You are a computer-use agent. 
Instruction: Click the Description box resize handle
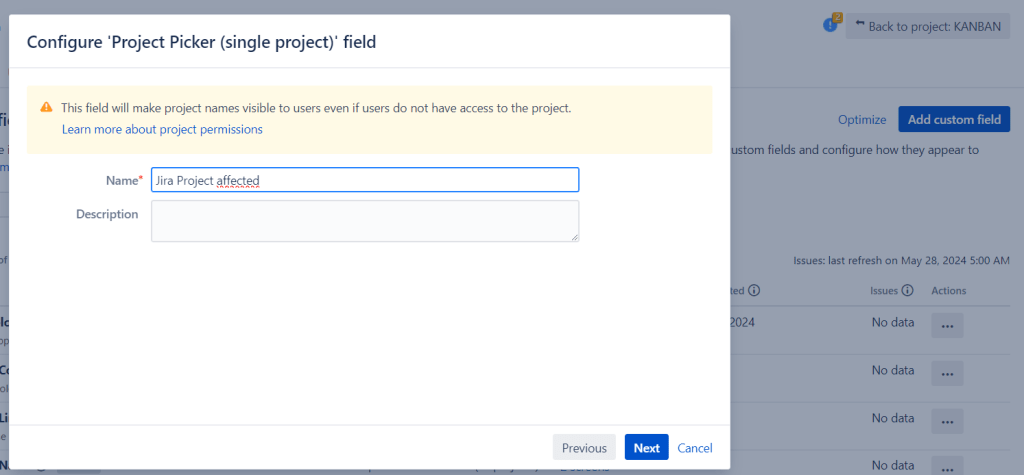(574, 237)
